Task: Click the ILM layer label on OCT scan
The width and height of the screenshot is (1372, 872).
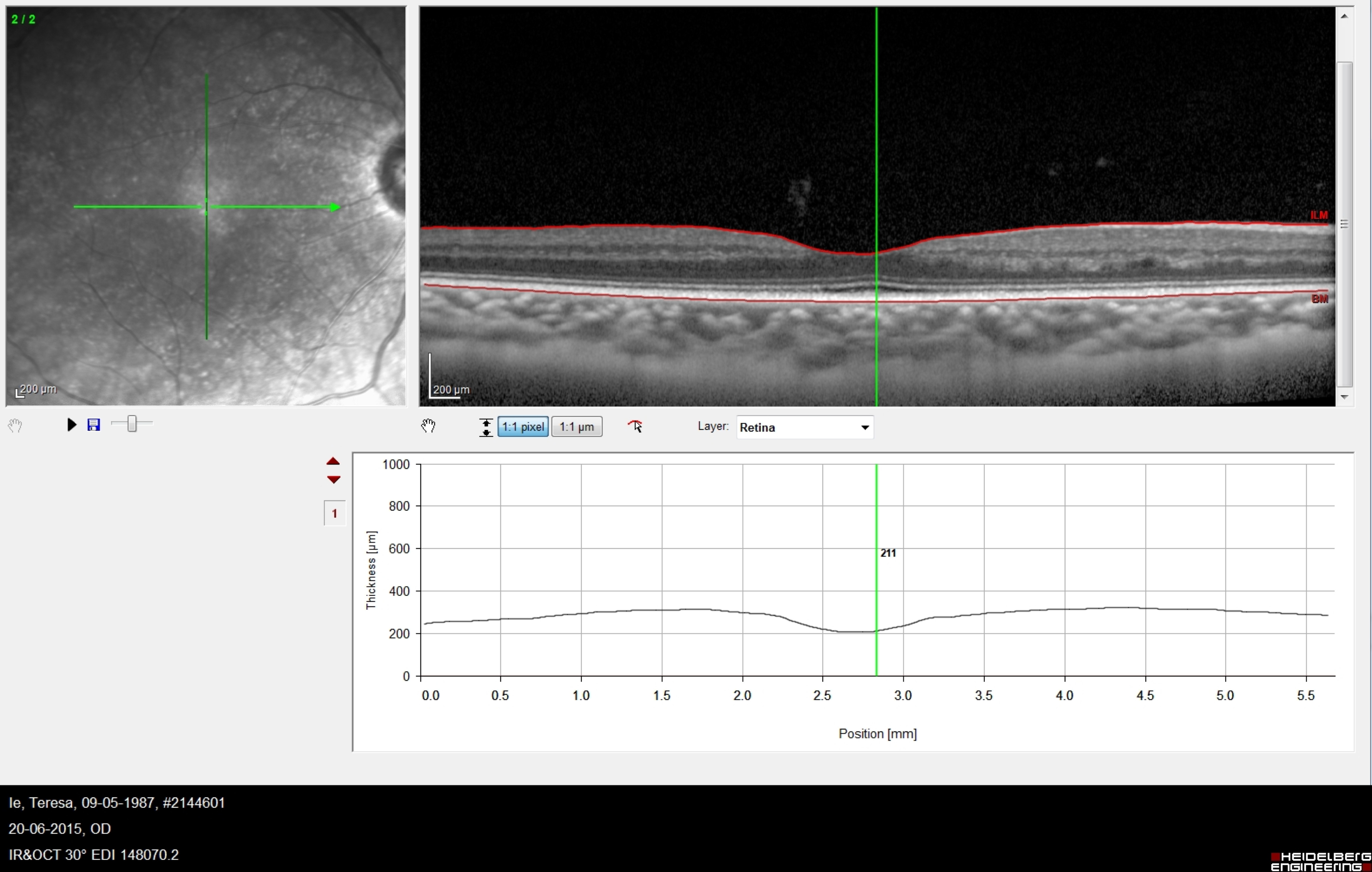Action: pyautogui.click(x=1318, y=215)
